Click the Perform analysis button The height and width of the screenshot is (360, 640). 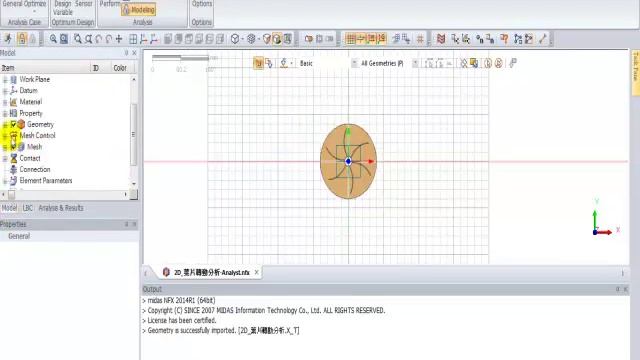coord(110,4)
